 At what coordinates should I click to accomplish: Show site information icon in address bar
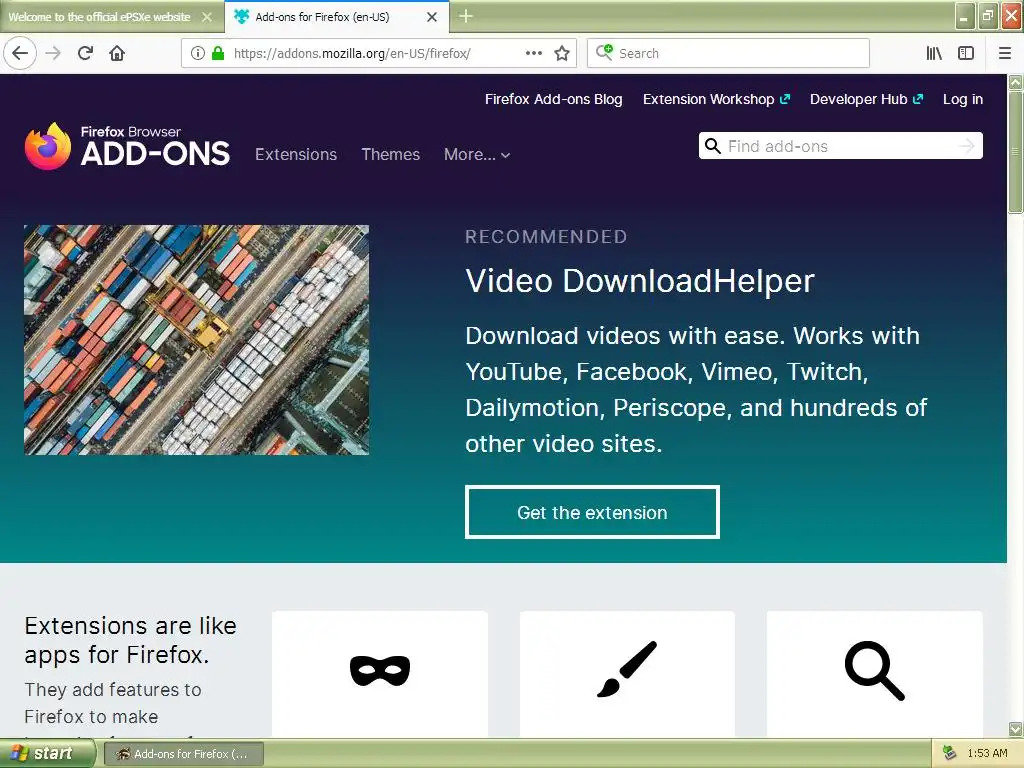[197, 53]
